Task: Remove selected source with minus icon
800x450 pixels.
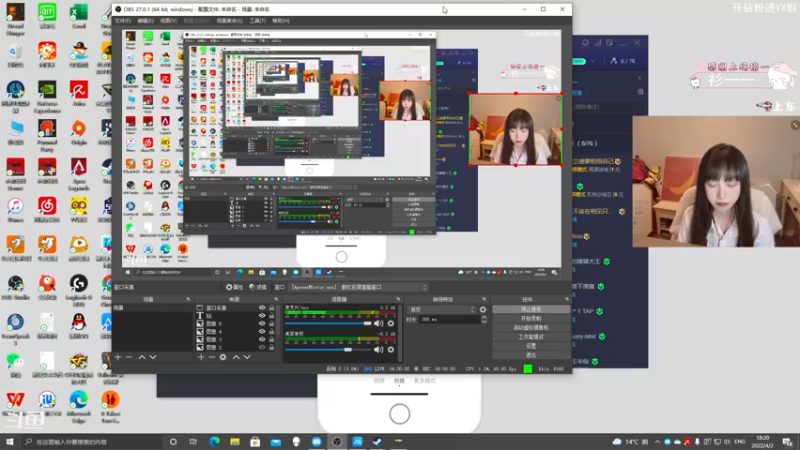Action: coord(212,357)
